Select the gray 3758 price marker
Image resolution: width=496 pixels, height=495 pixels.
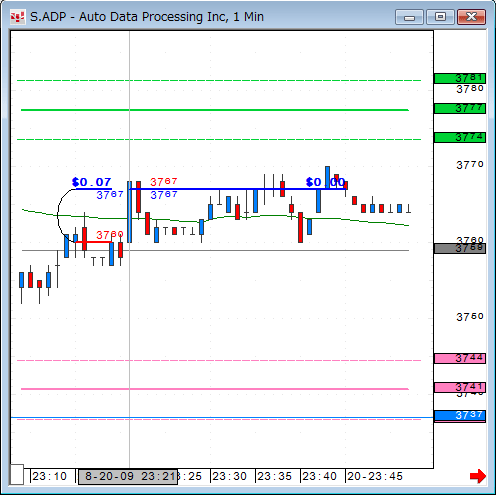[x=460, y=248]
